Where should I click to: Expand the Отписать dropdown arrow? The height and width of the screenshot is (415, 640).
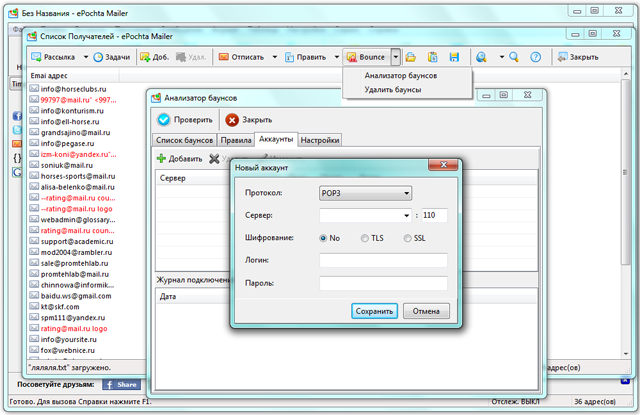tap(275, 57)
